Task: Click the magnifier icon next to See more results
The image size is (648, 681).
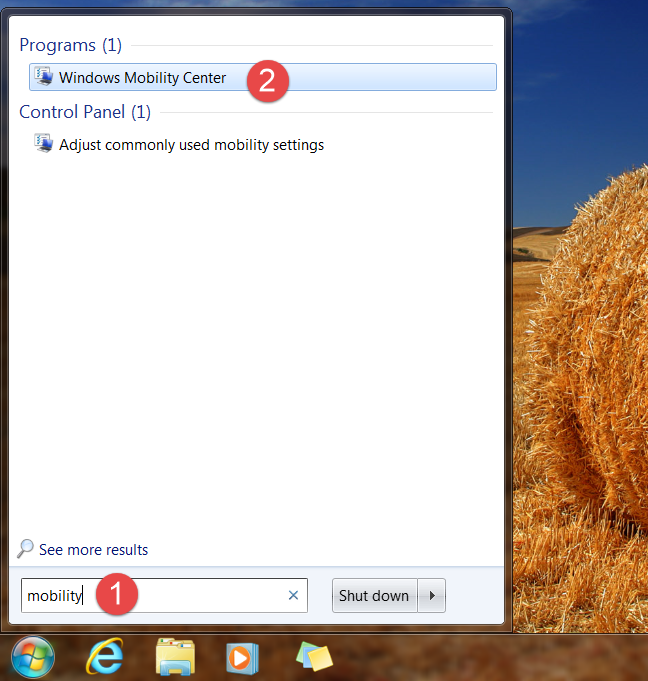Action: coord(25,549)
